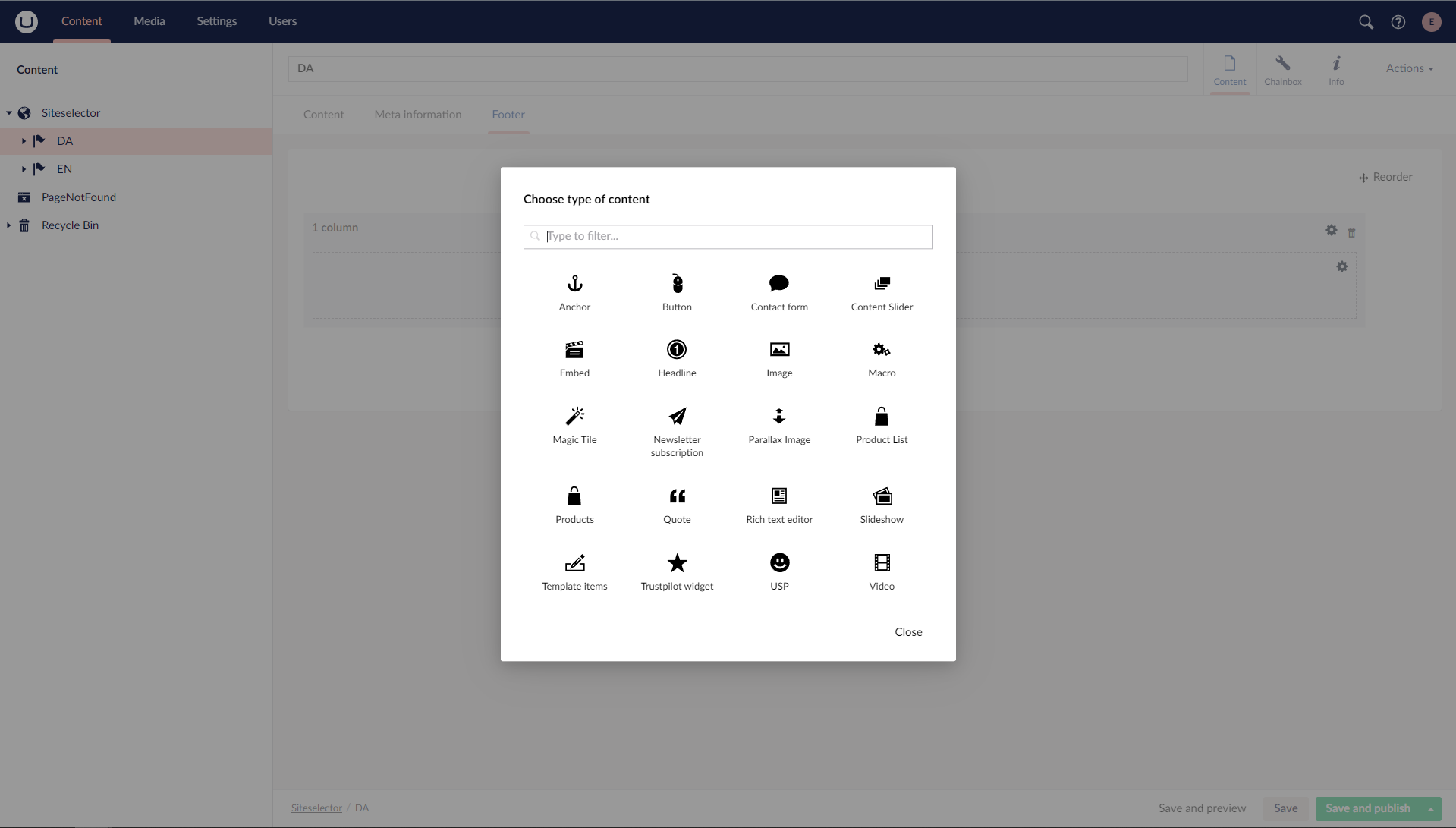This screenshot has width=1456, height=828.
Task: Open the Media section in top navigation
Action: click(x=149, y=21)
